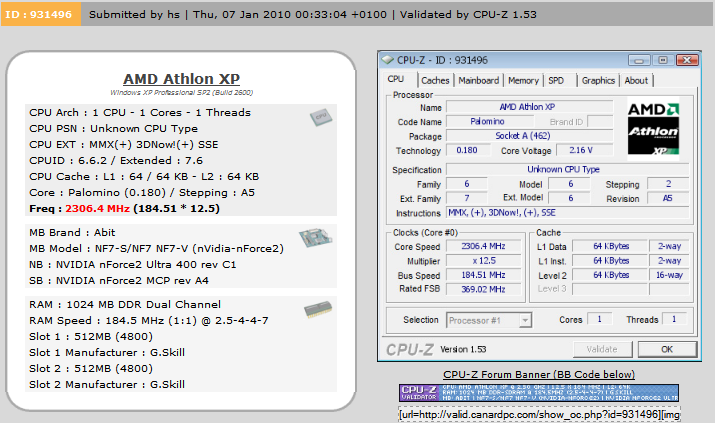Viewport: 715px width, 423px height.
Task: Click the CPU-Z Forum Banner link
Action: pos(539,375)
